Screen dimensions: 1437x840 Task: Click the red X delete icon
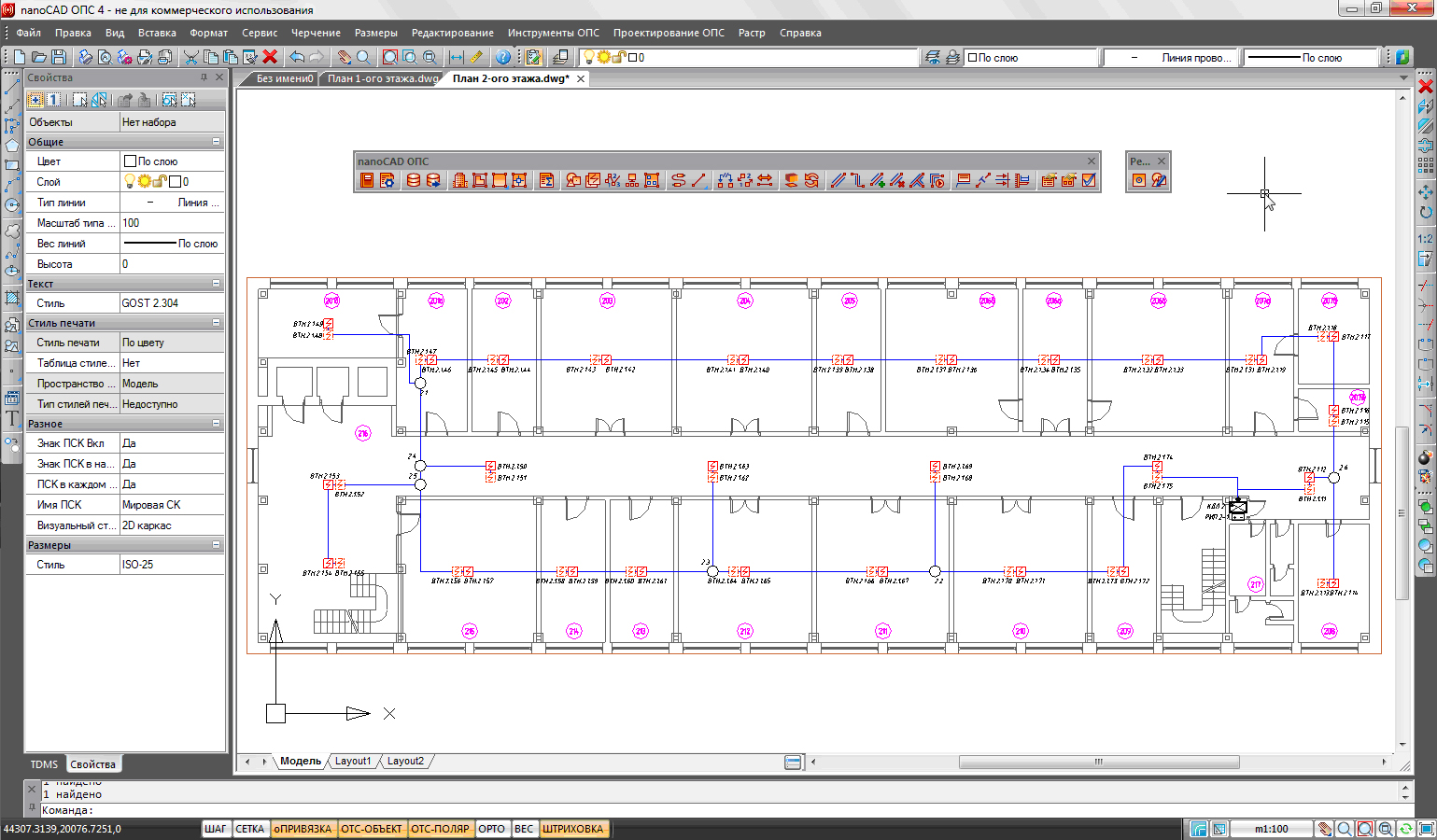click(270, 57)
